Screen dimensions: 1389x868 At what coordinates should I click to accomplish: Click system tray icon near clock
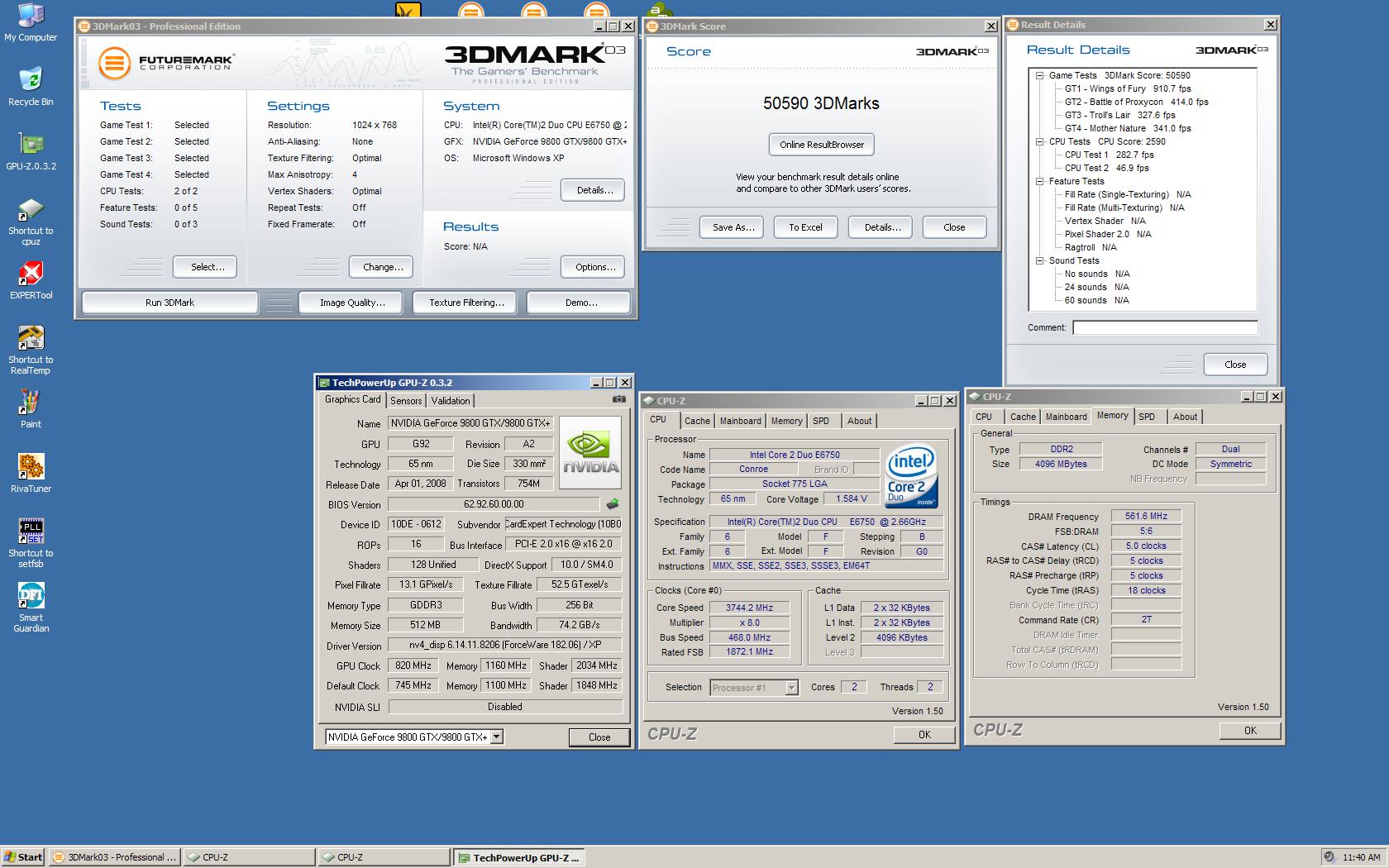1329,857
